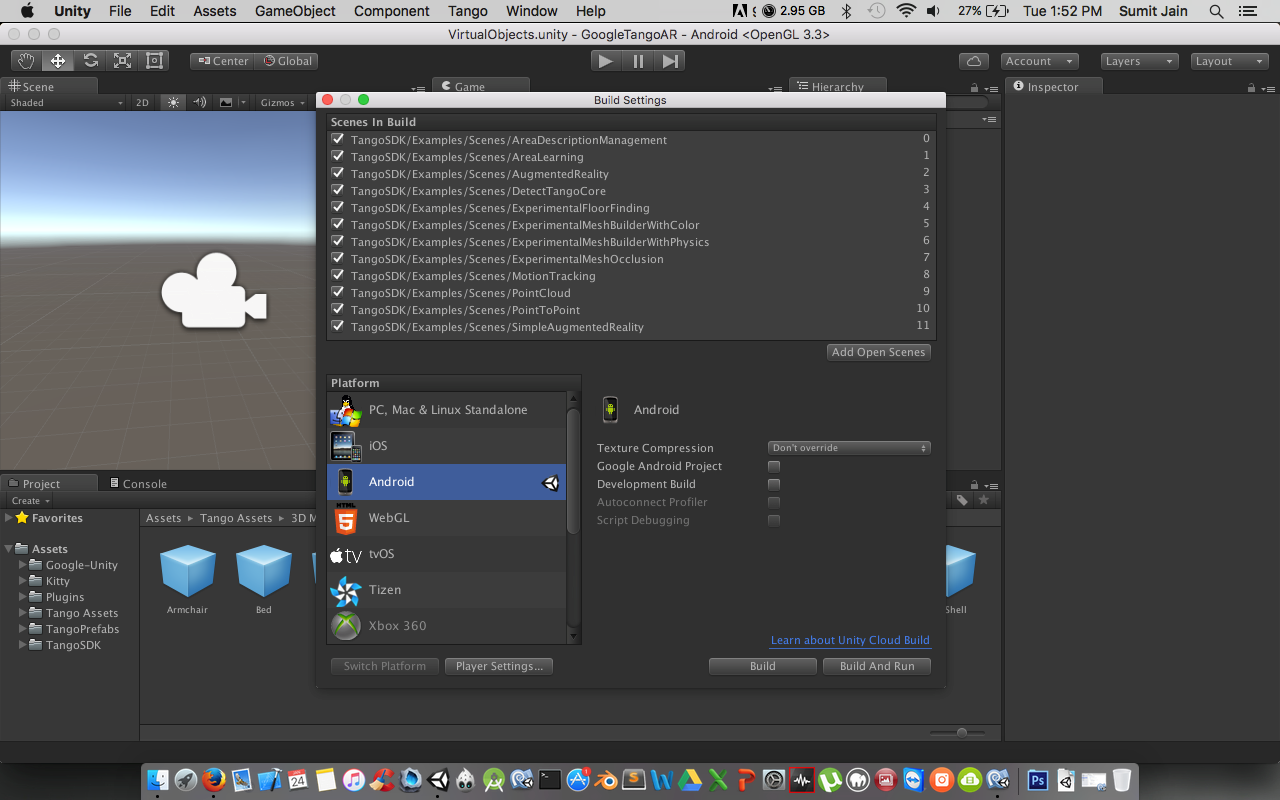
Task: Uncheck the MotionTracking scene checkbox
Action: click(338, 276)
